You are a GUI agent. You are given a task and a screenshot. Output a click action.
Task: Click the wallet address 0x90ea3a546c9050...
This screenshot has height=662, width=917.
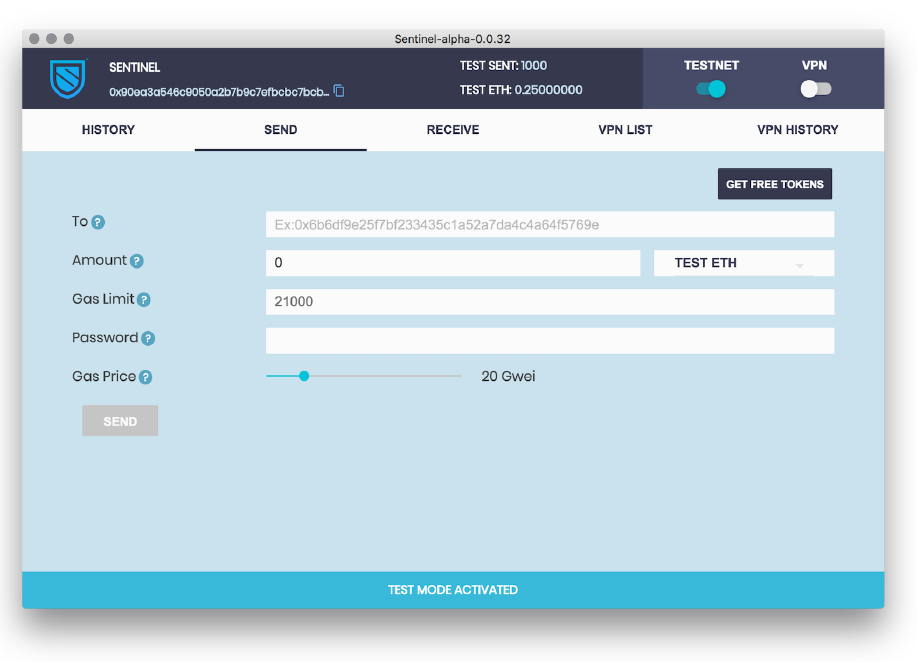(219, 92)
